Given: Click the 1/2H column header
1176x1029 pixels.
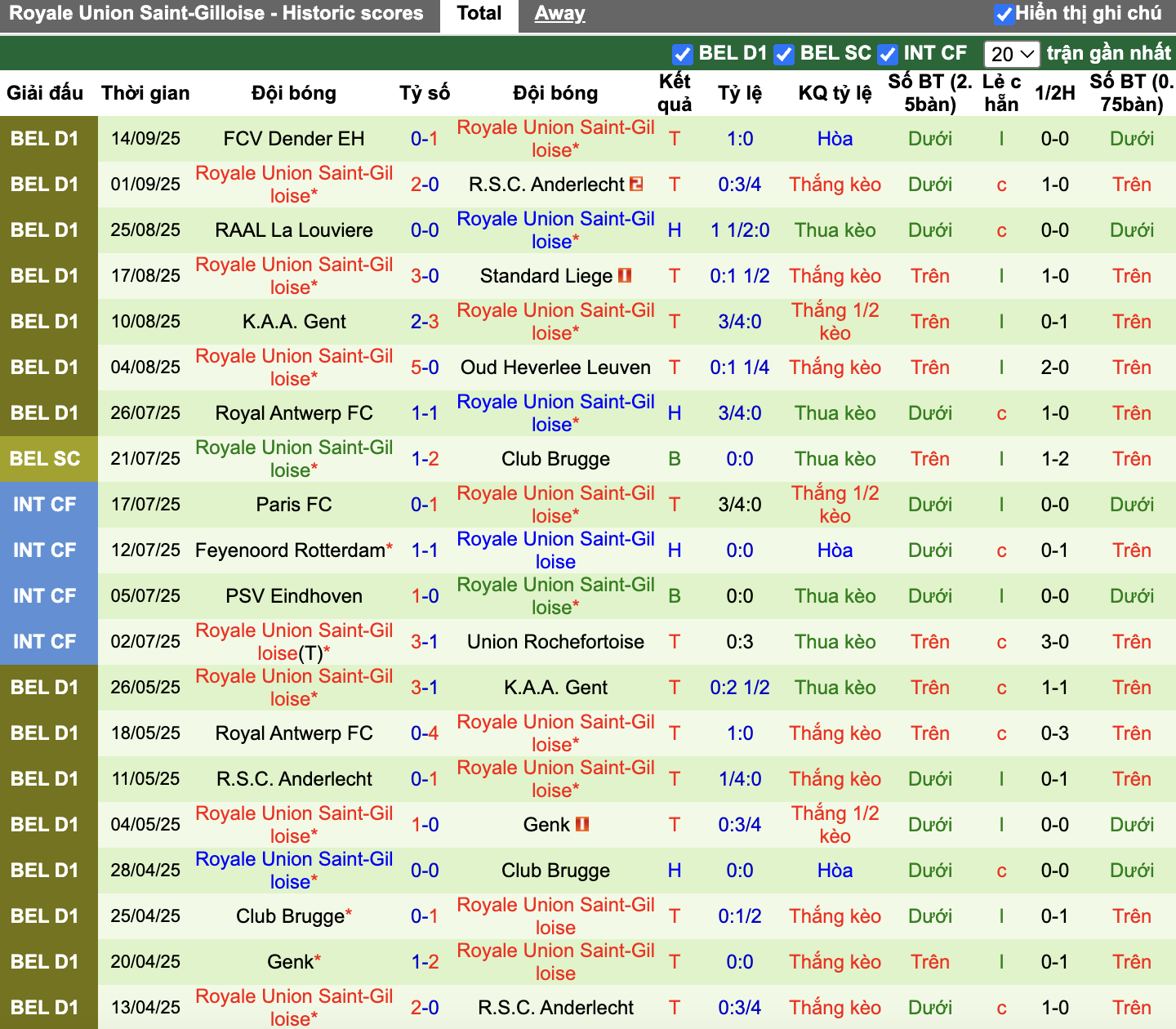Looking at the screenshot, I should [x=1054, y=93].
